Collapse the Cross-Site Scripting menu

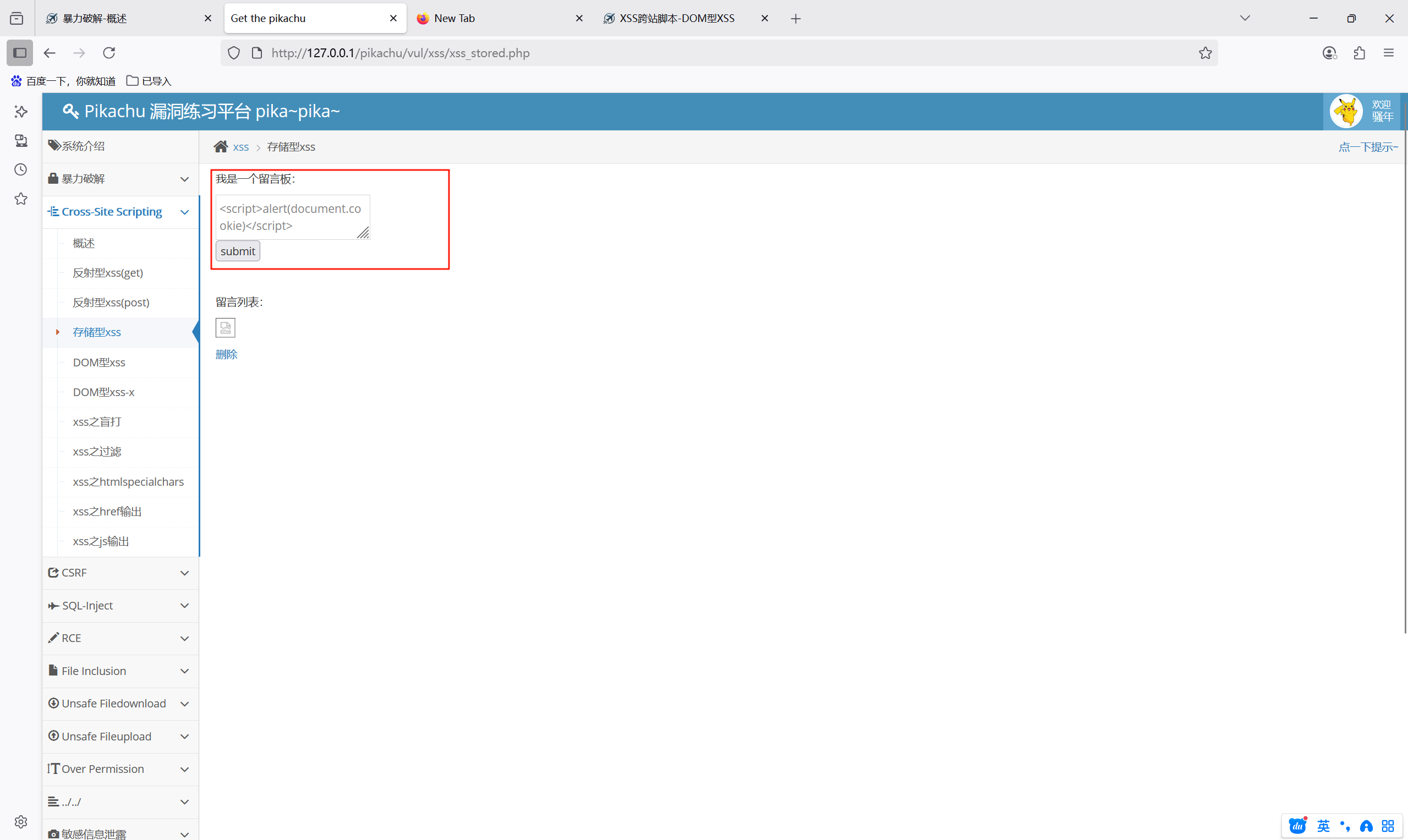(x=120, y=212)
